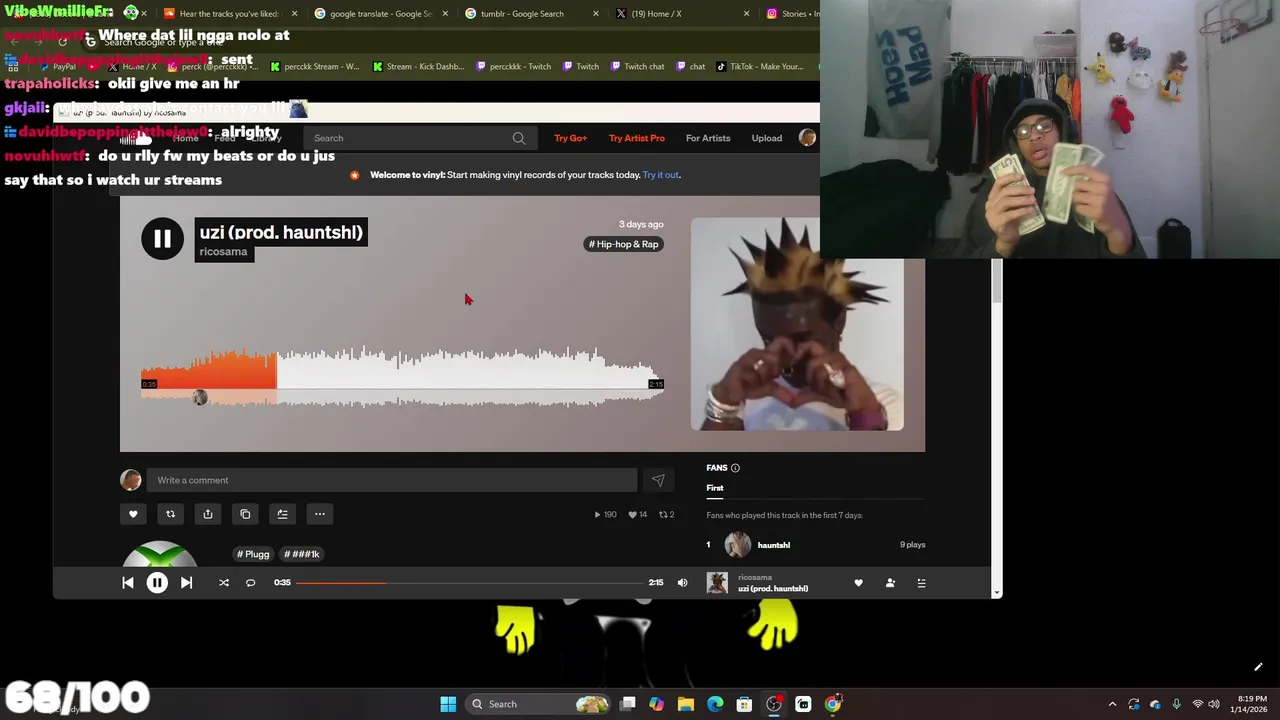Skip to the next track in the bottom player
This screenshot has height=720, width=1280.
click(186, 583)
